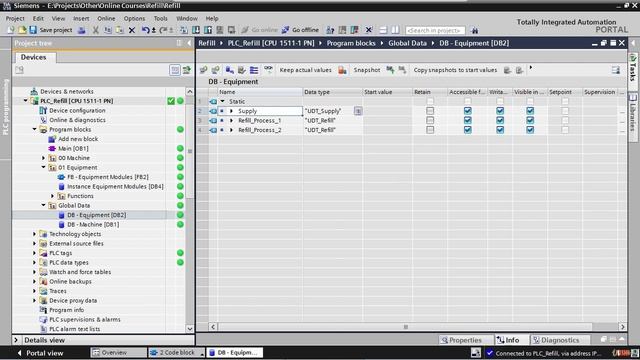Image resolution: width=640 pixels, height=360 pixels.
Task: Toggle Writable checkbox for Refill_Process_2
Action: pyautogui.click(x=500, y=130)
